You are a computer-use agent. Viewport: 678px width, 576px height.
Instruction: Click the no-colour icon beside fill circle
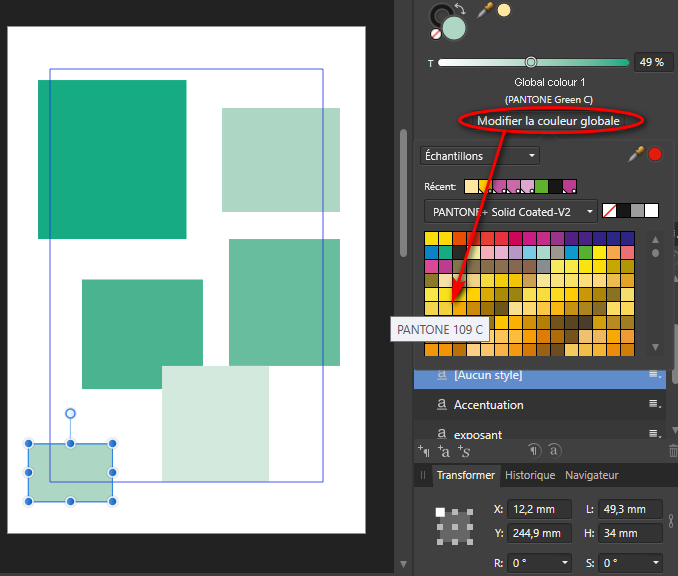click(x=435, y=34)
